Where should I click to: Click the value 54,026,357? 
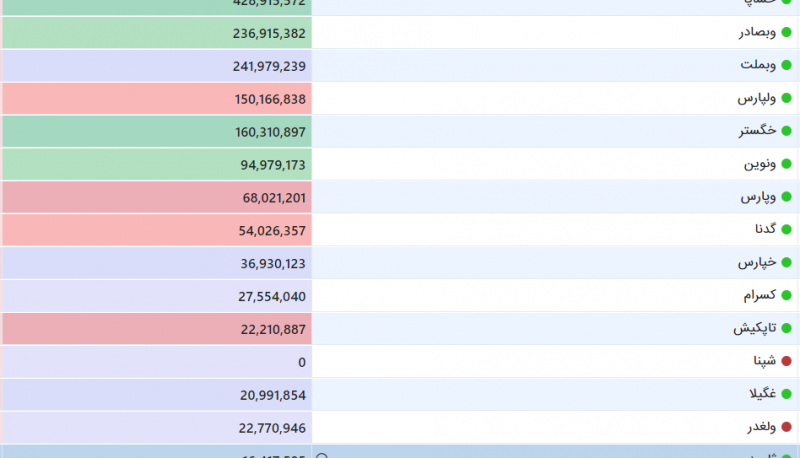point(272,231)
